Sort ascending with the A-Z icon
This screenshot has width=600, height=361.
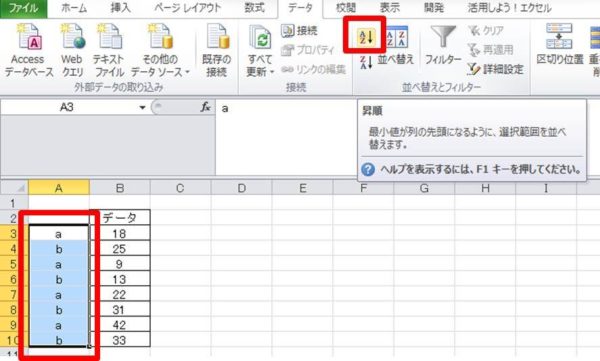pyautogui.click(x=365, y=37)
